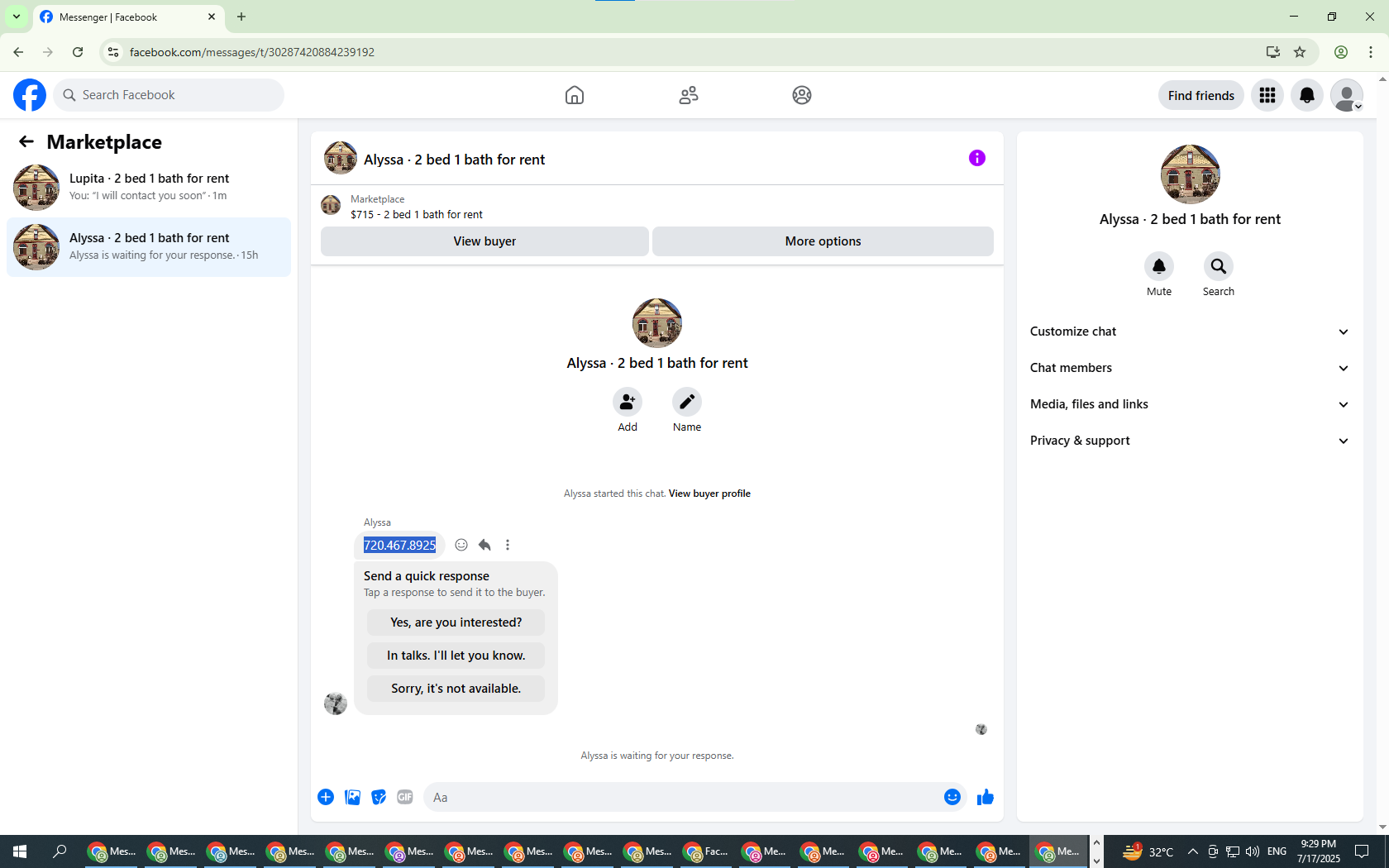Open the Facebook logo home link
The width and height of the screenshot is (1389, 868).
coord(30,95)
